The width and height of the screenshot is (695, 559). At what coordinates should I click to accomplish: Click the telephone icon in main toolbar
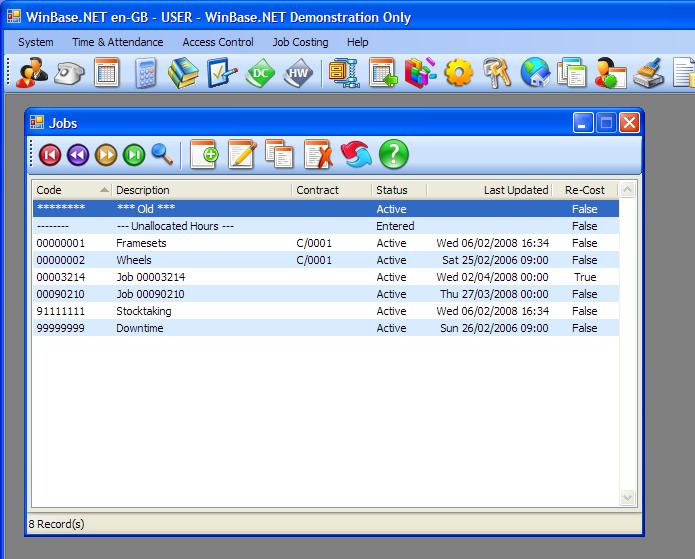click(x=69, y=73)
